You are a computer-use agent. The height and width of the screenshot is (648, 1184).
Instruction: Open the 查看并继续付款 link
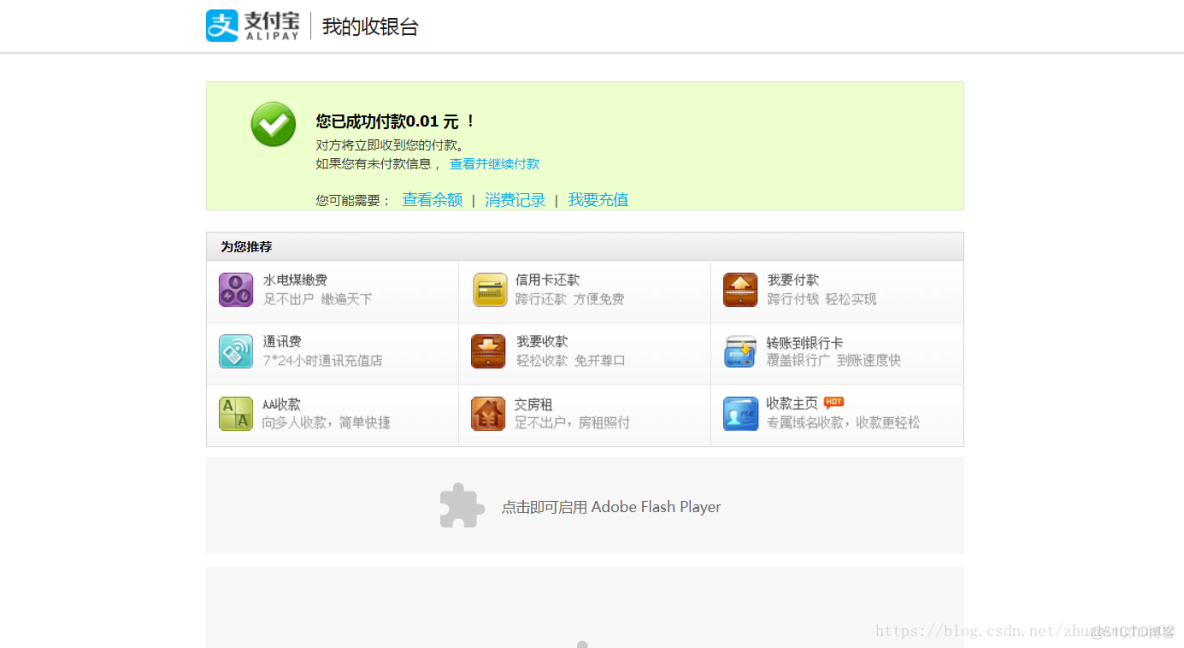(494, 163)
